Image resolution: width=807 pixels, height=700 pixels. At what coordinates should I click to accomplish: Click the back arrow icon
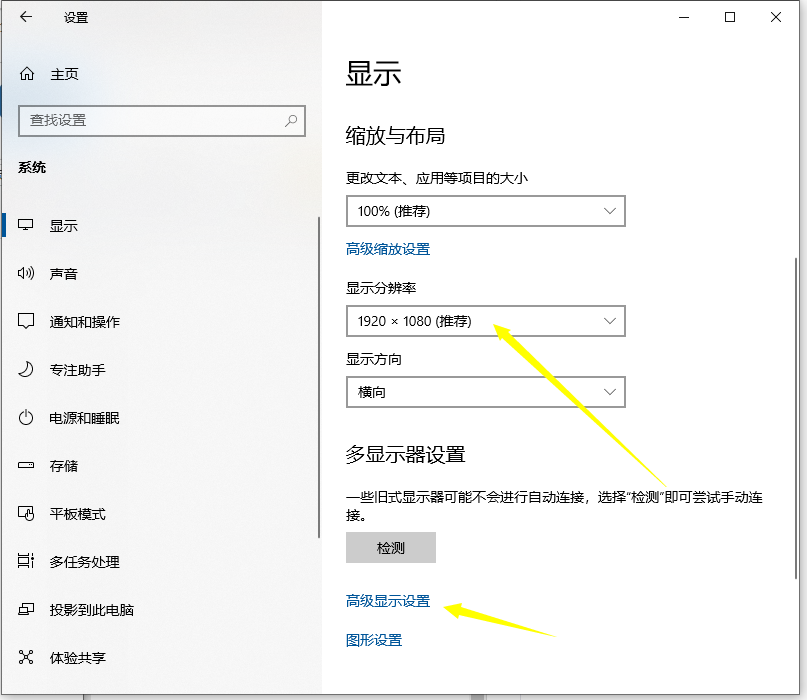[26, 17]
